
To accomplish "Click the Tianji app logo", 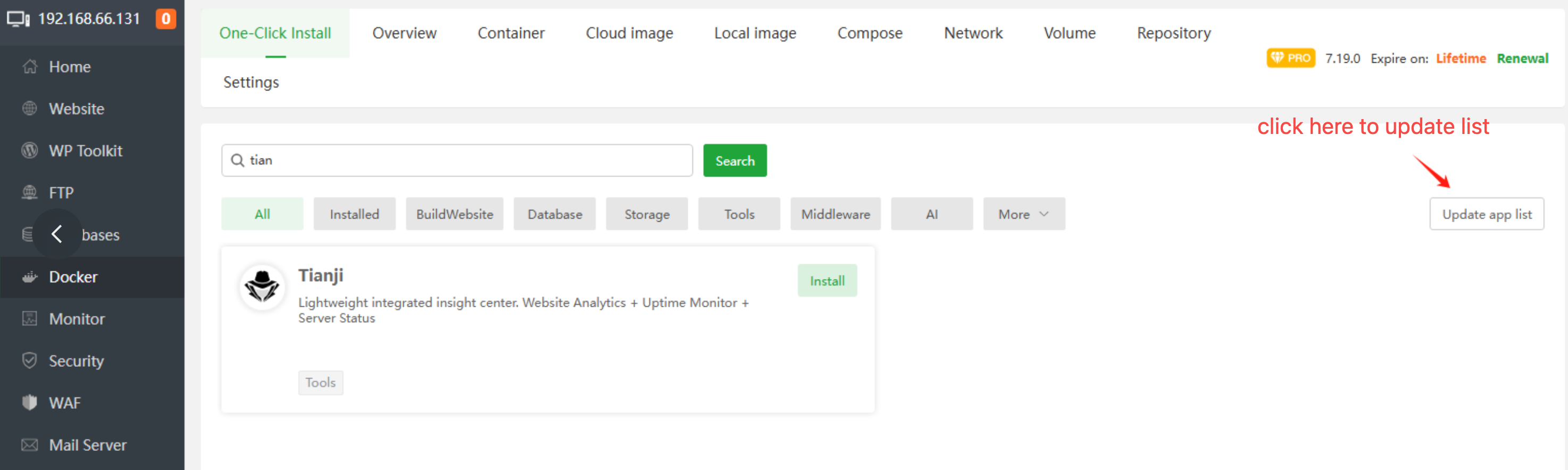I will [262, 287].
